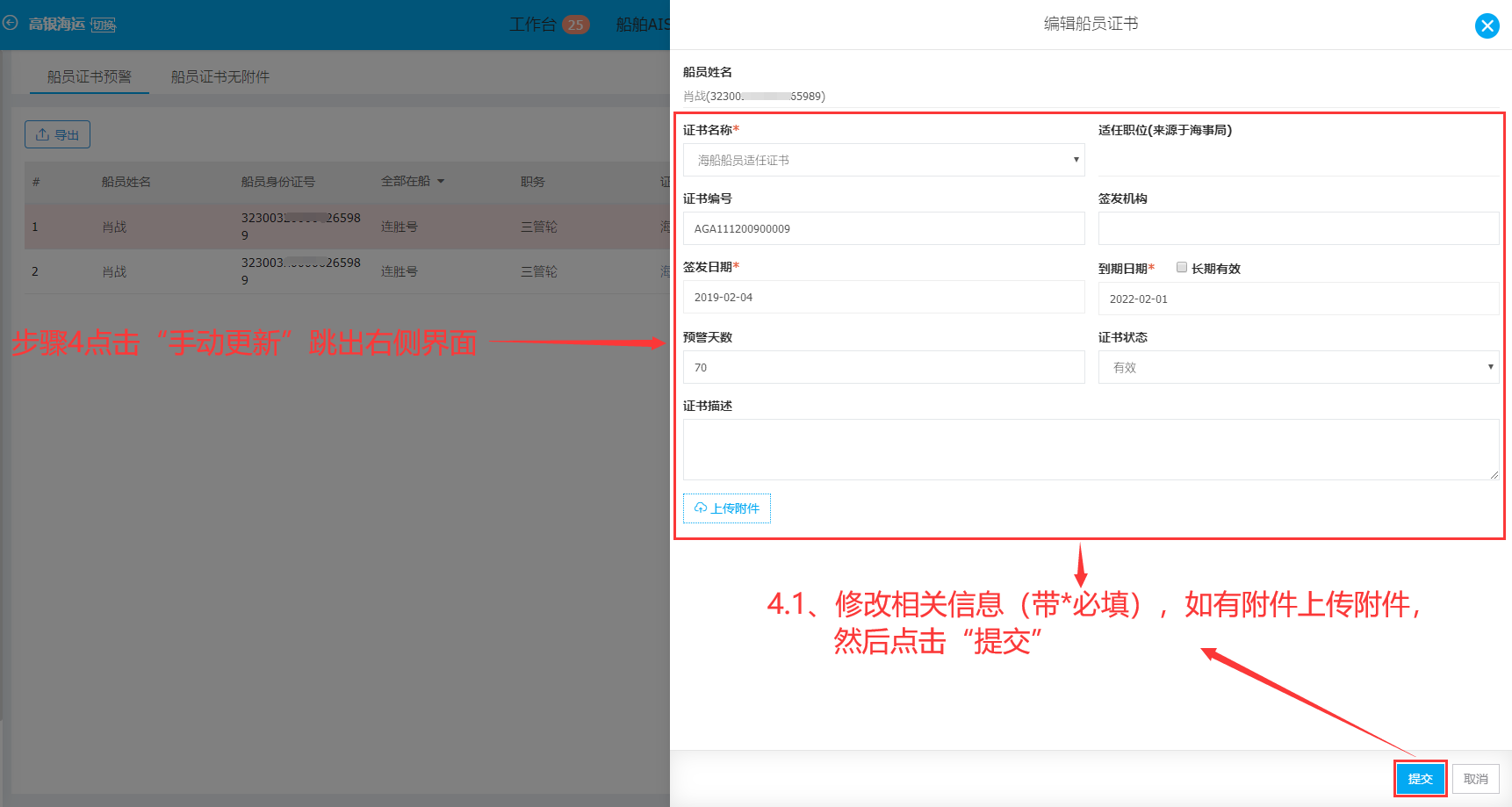1512x807 pixels.
Task: Click 三管轮 position in row 1
Action: click(539, 227)
